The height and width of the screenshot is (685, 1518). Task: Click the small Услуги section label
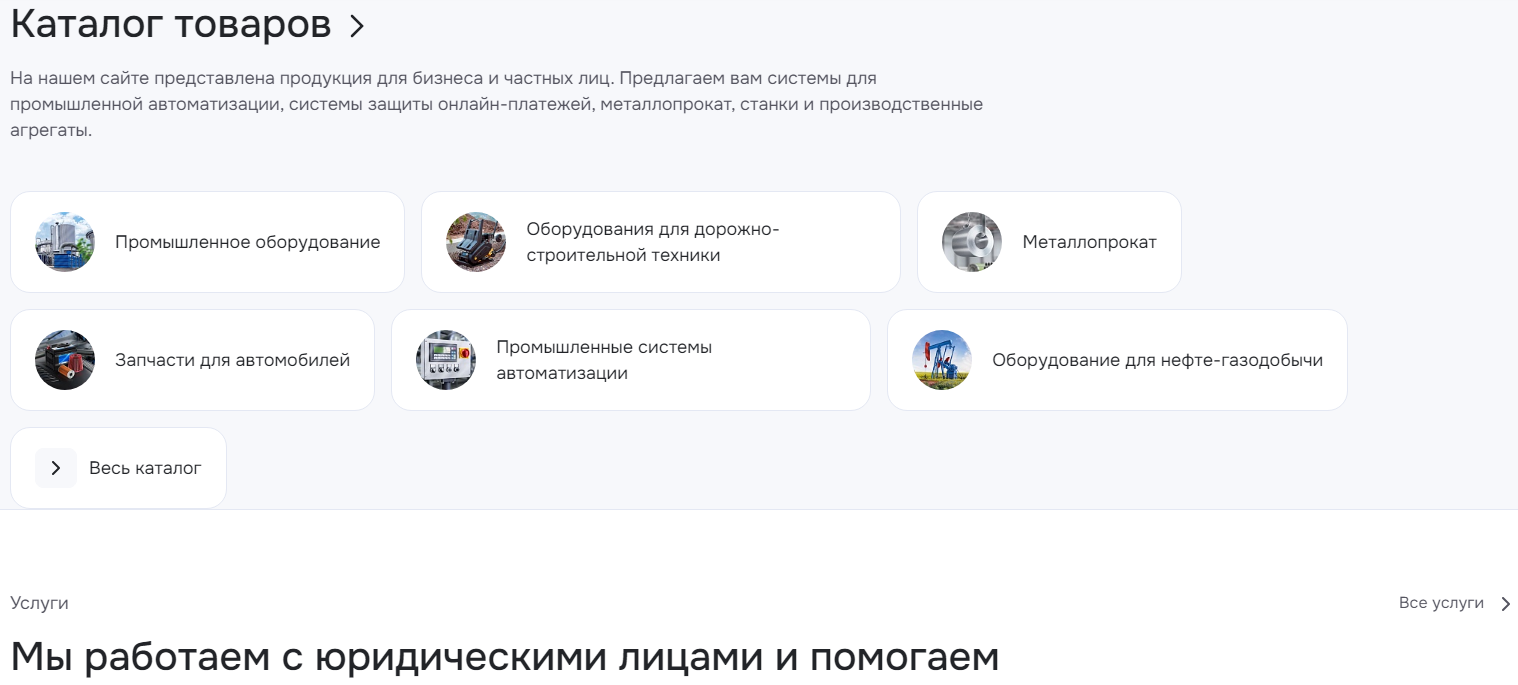(39, 603)
